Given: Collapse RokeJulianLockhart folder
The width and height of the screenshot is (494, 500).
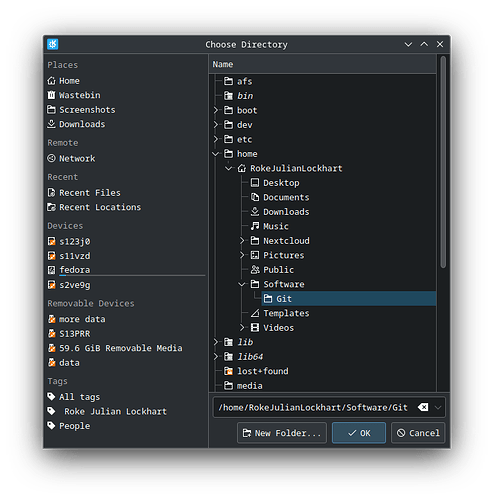Looking at the screenshot, I should tap(229, 168).
